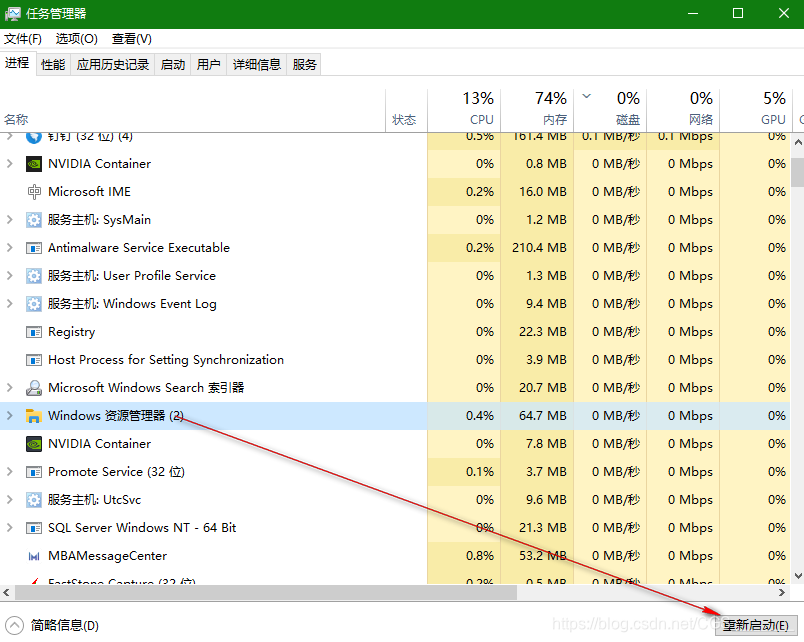804x642 pixels.
Task: Switch to the 性能 tab
Action: (x=53, y=65)
